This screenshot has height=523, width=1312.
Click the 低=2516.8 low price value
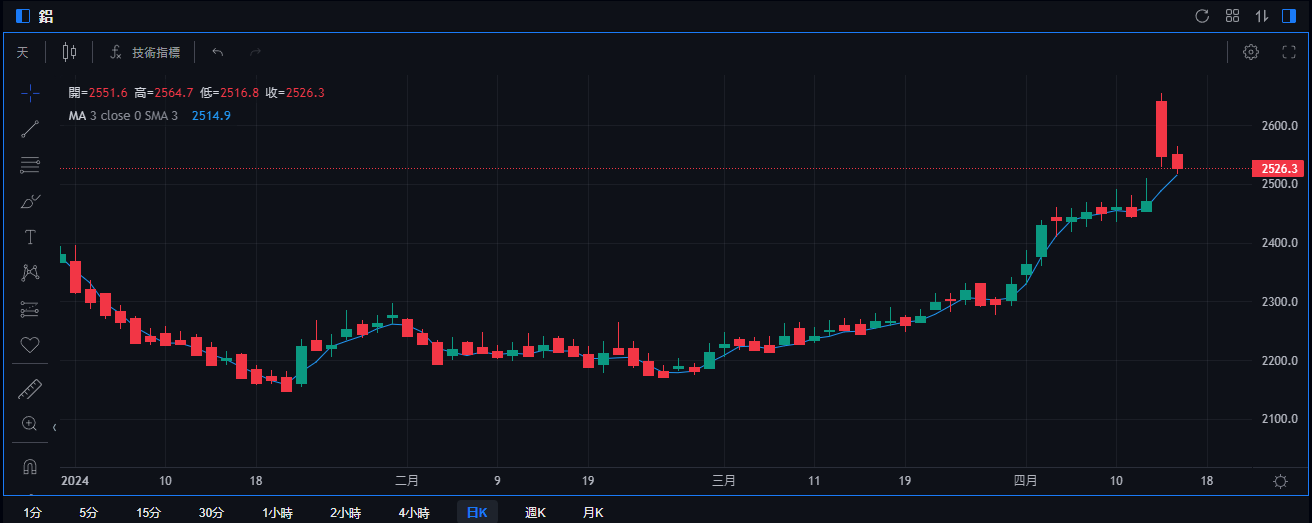[x=230, y=93]
